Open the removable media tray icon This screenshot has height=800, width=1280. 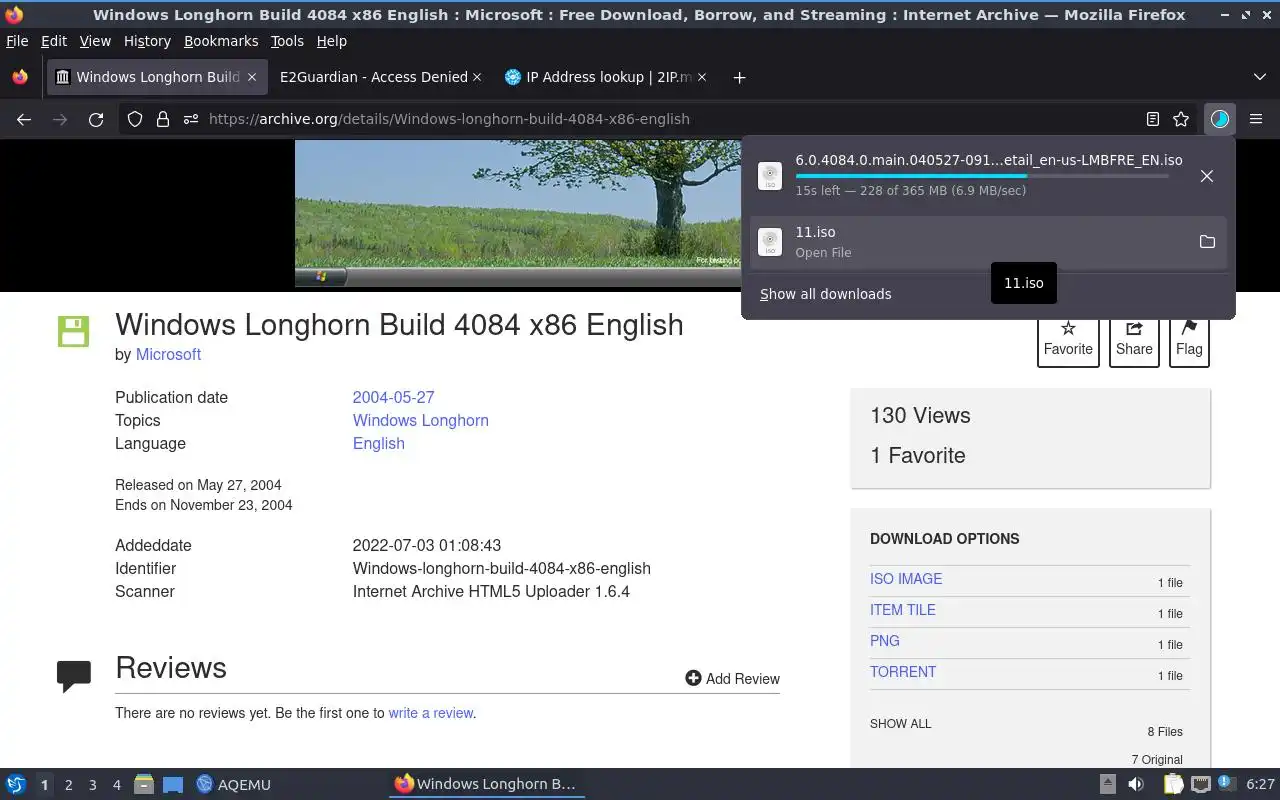[1107, 784]
